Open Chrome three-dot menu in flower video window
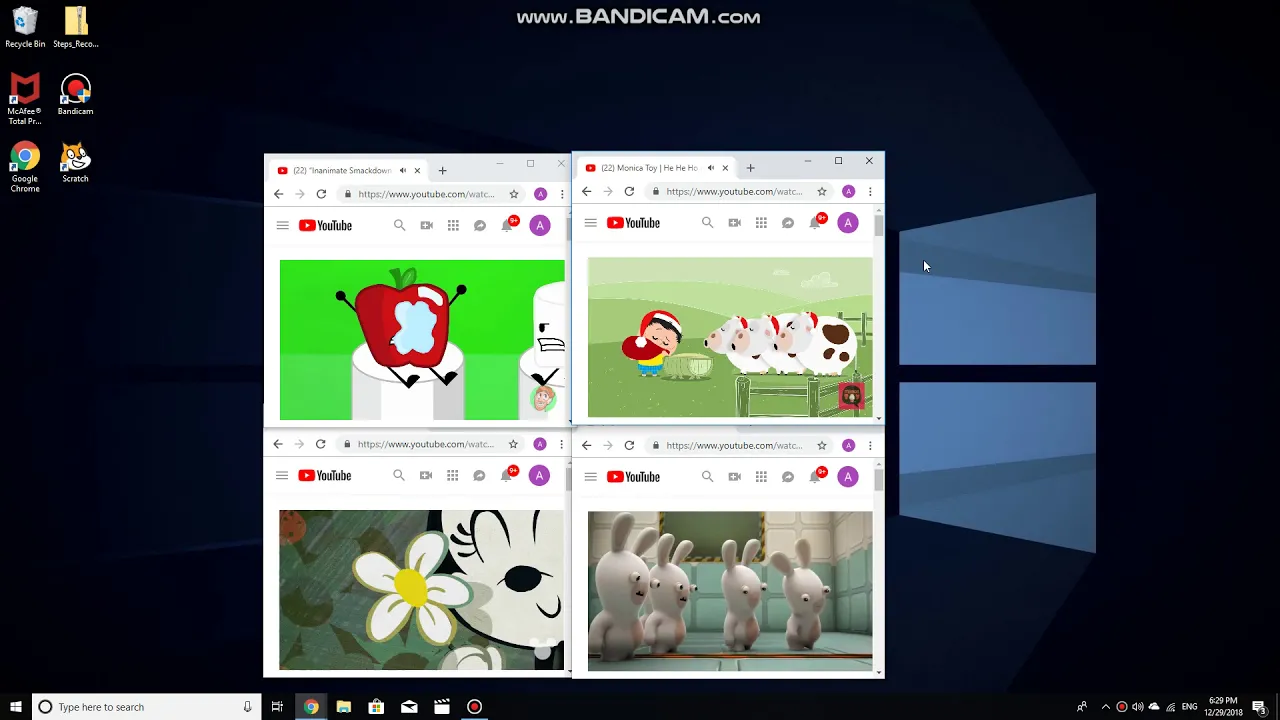Image resolution: width=1280 pixels, height=720 pixels. [561, 444]
